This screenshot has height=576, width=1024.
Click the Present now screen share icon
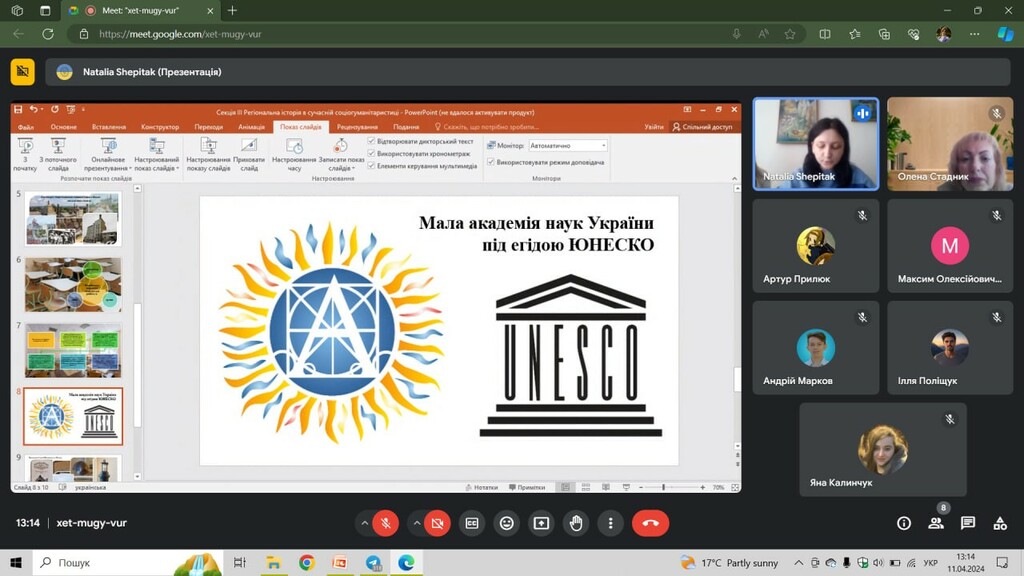541,523
